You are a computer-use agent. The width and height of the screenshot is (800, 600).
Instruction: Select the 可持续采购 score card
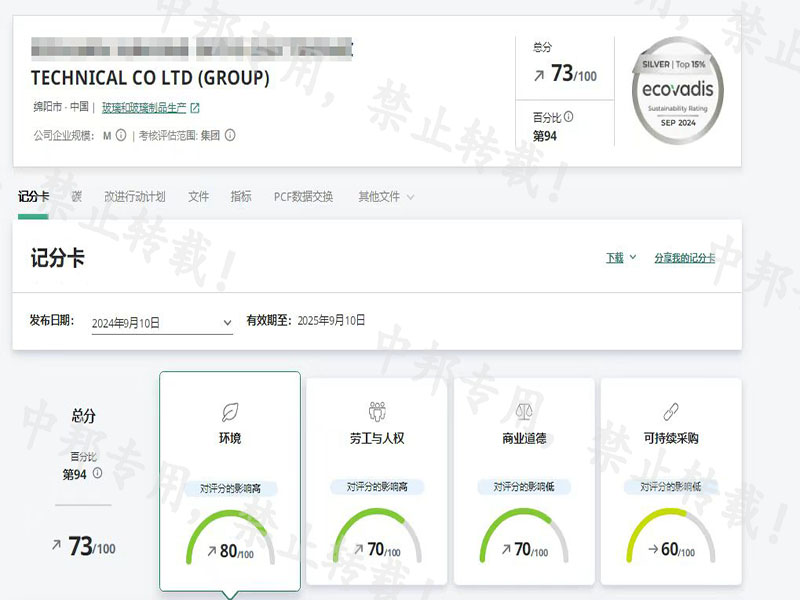click(x=671, y=480)
